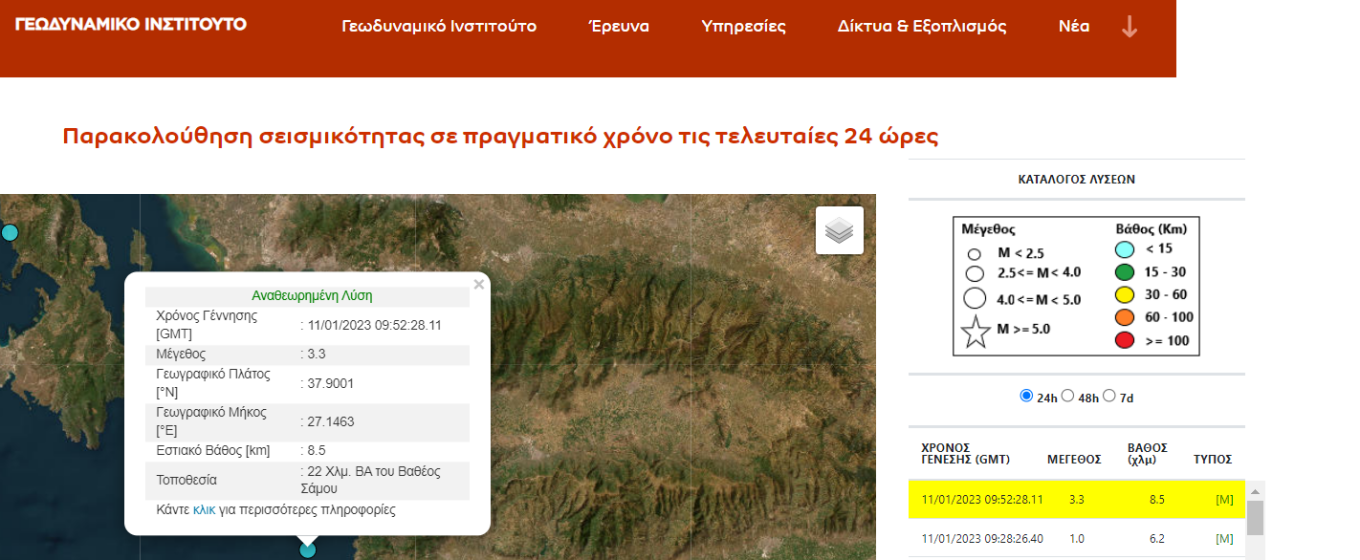Click the catalog list scrollbar up arrow

[1254, 490]
